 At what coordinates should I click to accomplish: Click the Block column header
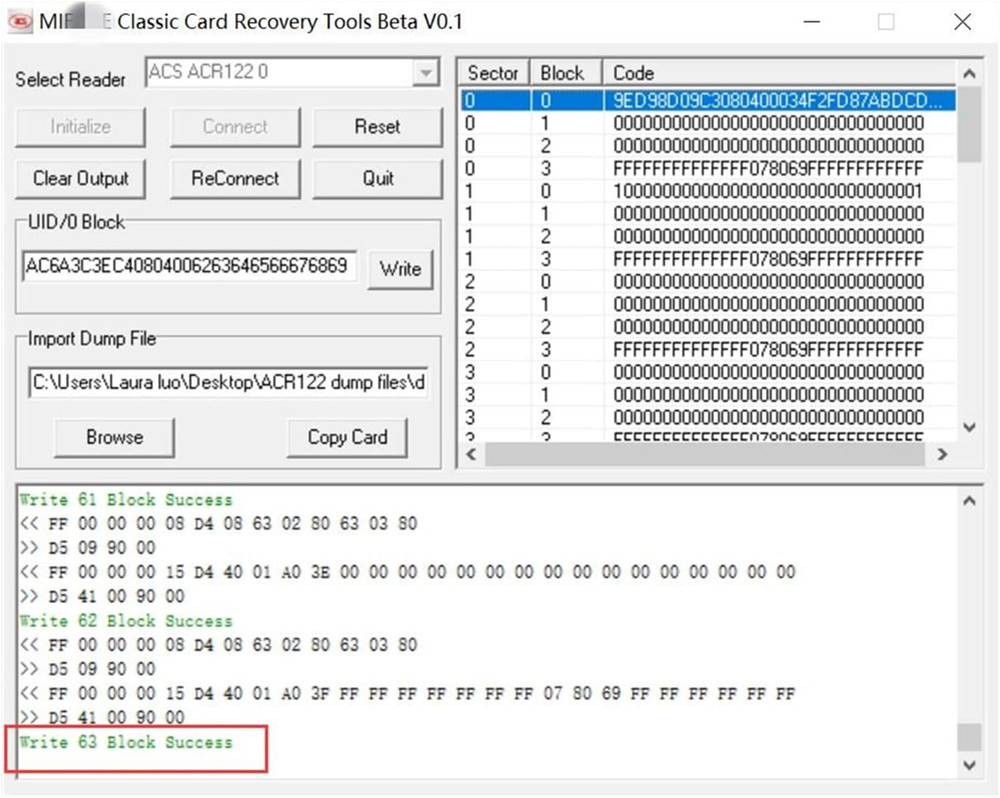[562, 73]
